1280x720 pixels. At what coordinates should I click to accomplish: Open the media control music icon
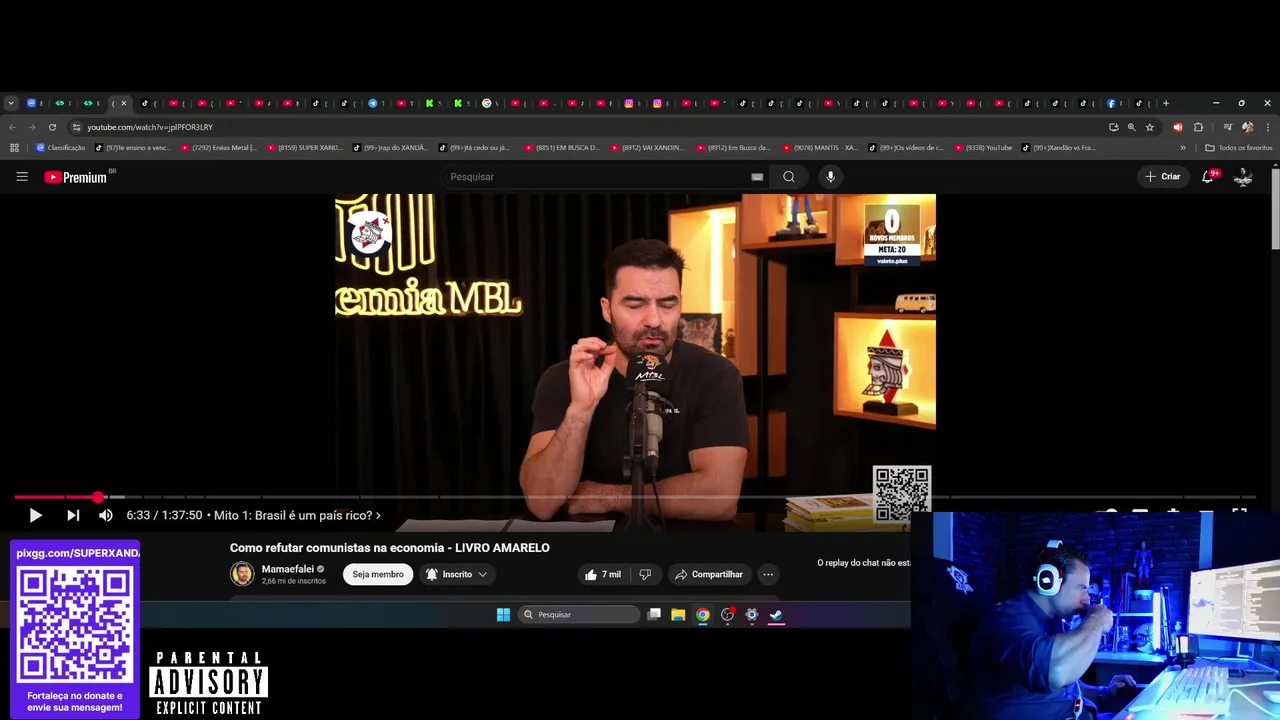[x=1228, y=127]
